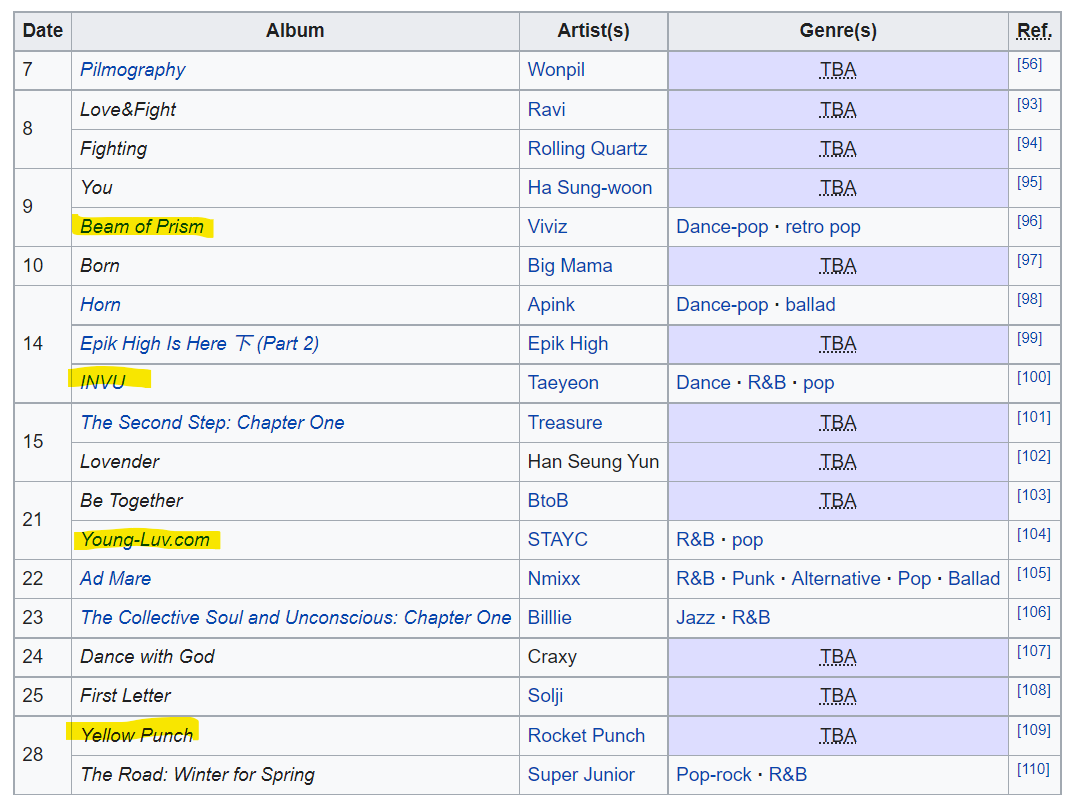Click retro pop genre in Viviz row

[822, 226]
